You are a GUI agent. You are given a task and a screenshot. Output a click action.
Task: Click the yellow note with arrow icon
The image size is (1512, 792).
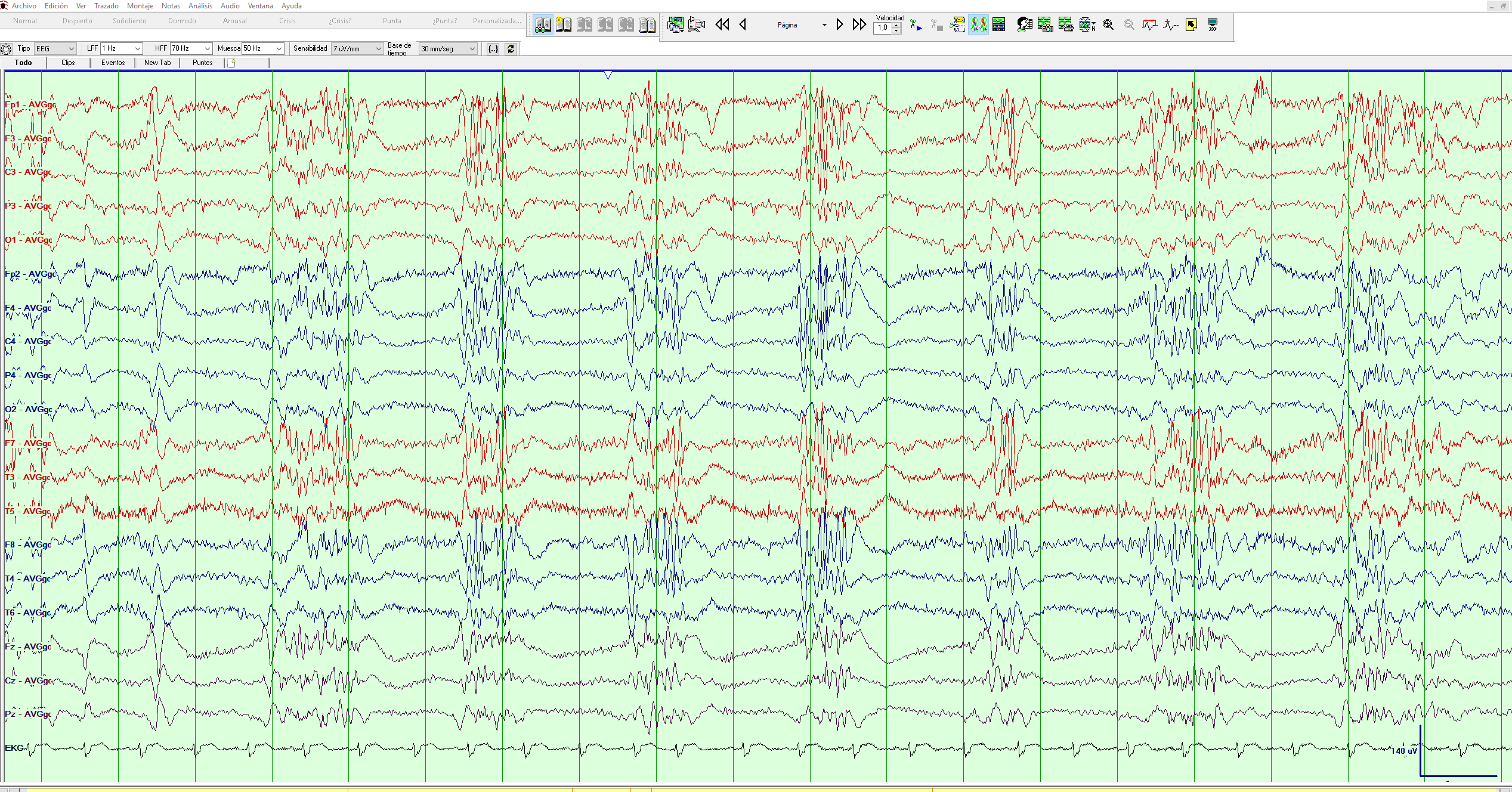point(1192,25)
